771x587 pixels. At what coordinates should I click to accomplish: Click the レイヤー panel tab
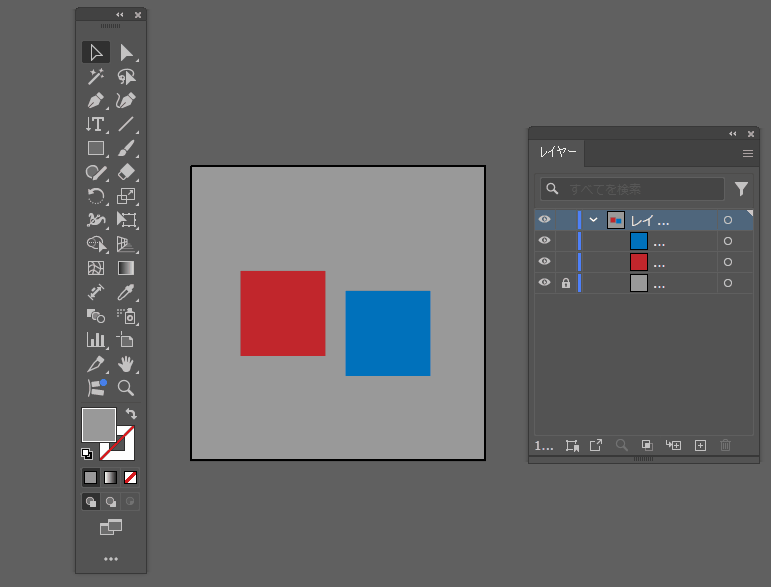pyautogui.click(x=557, y=153)
